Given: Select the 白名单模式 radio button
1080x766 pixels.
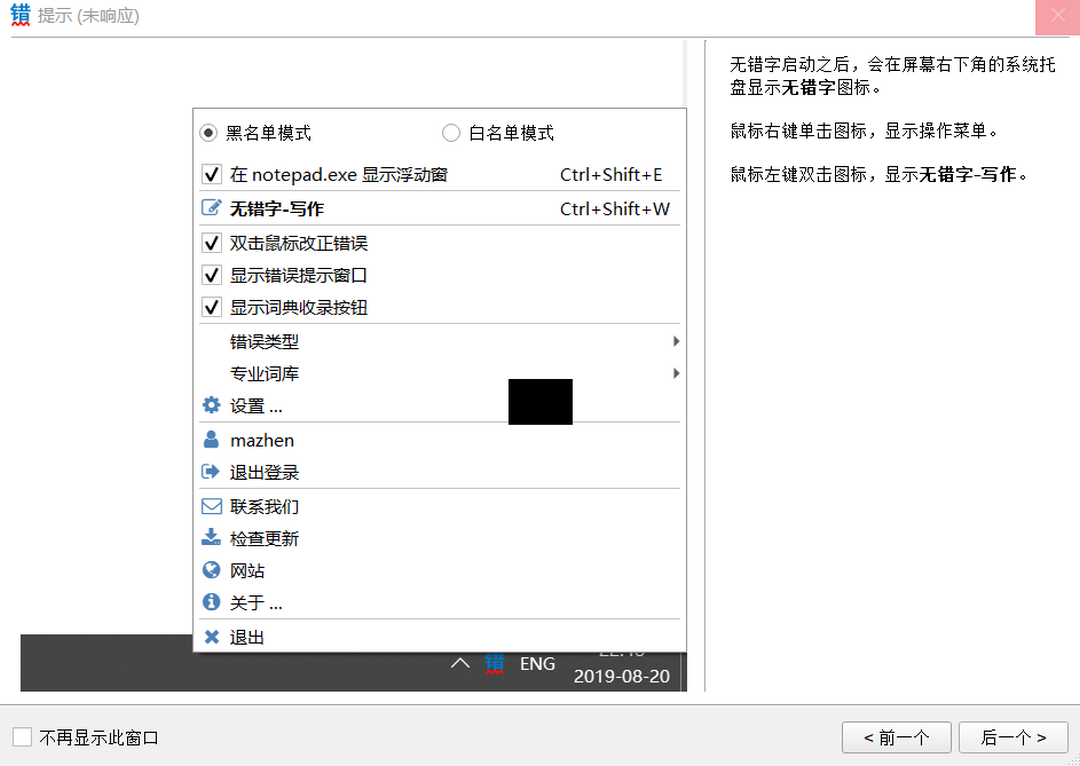Looking at the screenshot, I should point(451,132).
